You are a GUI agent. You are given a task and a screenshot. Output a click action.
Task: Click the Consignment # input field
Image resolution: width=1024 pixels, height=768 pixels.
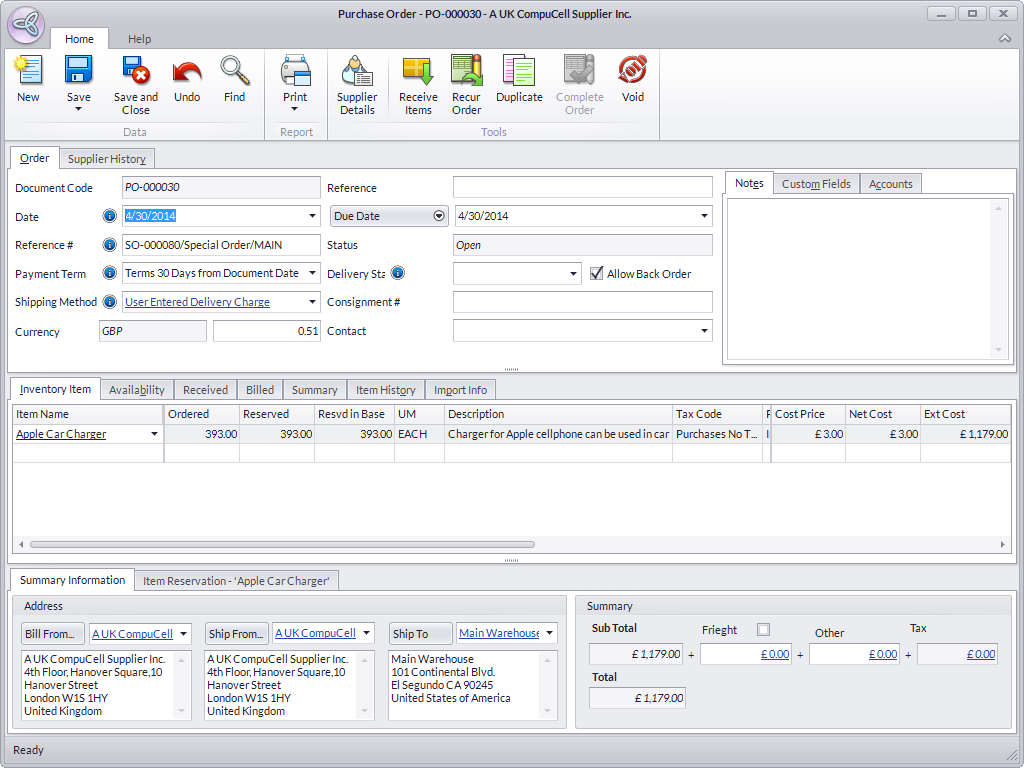pyautogui.click(x=582, y=302)
